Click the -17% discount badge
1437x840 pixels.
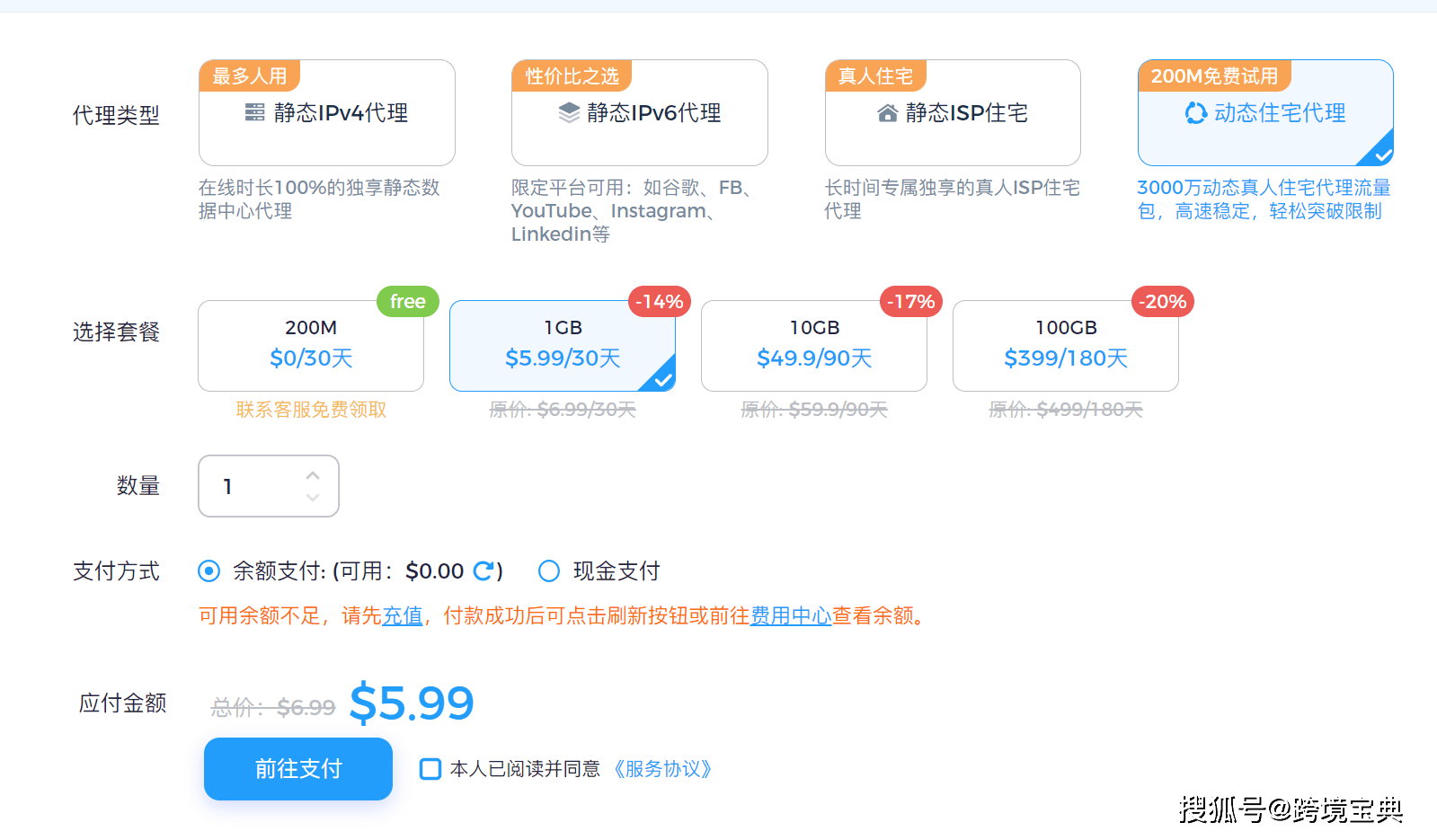click(x=911, y=302)
